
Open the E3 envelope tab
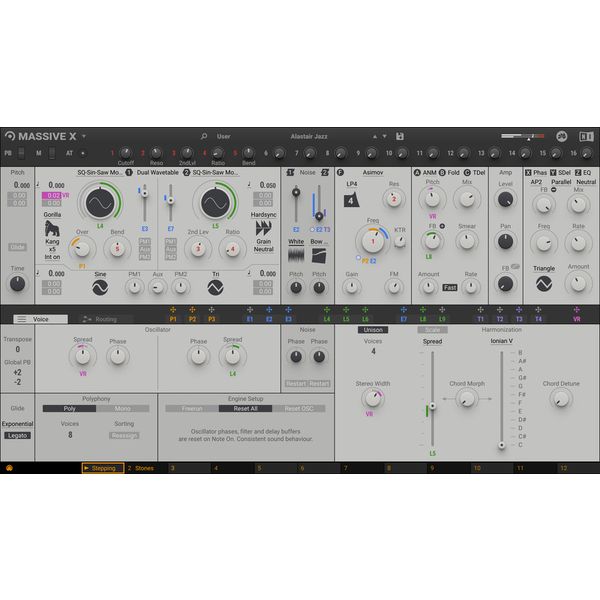289,319
